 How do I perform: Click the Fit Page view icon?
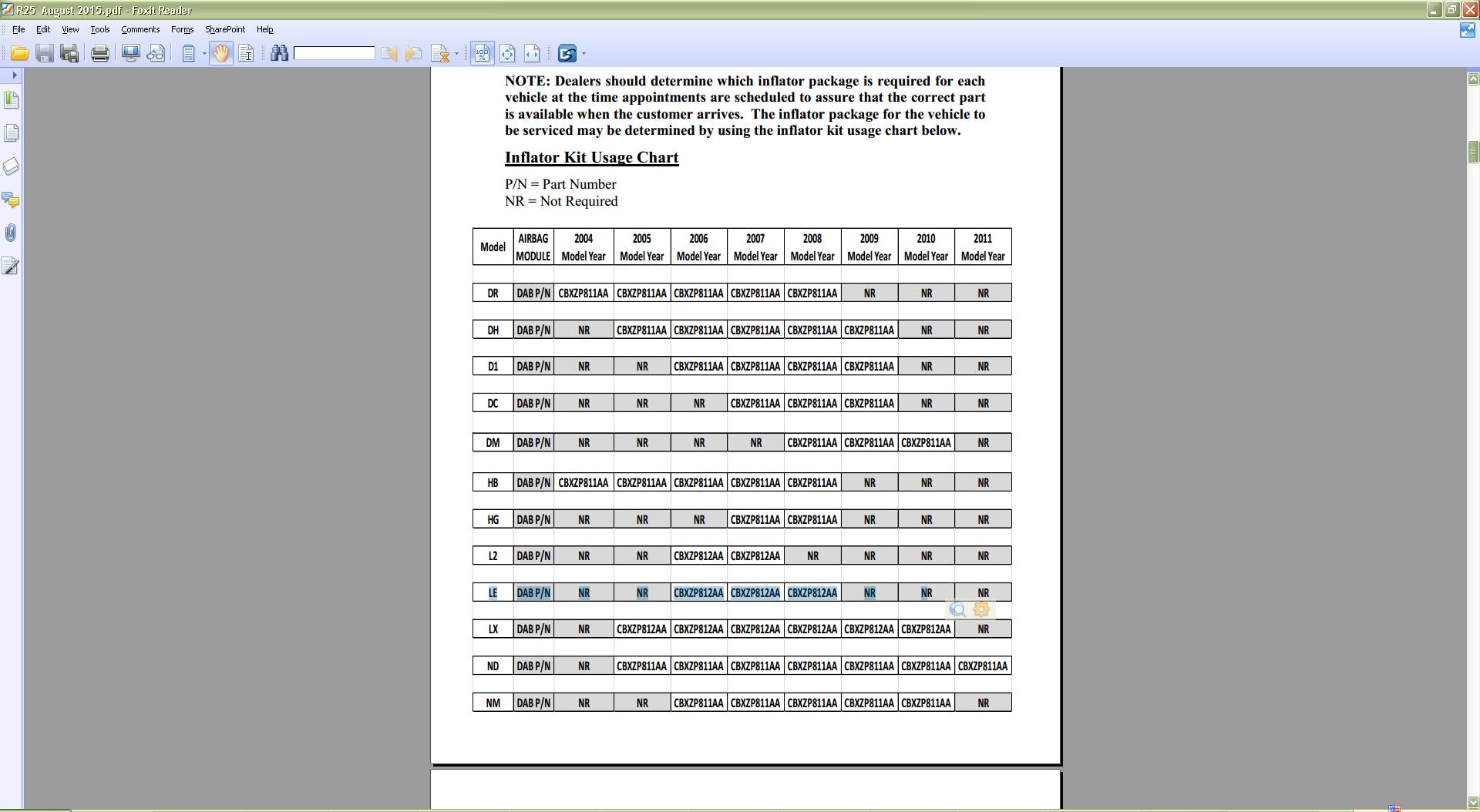(507, 53)
